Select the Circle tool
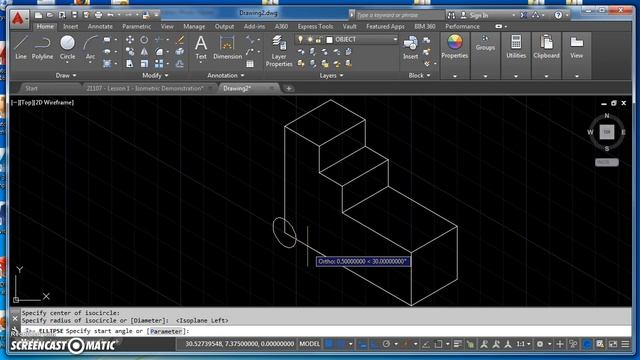Viewport: 640px width, 360px height. (x=67, y=48)
